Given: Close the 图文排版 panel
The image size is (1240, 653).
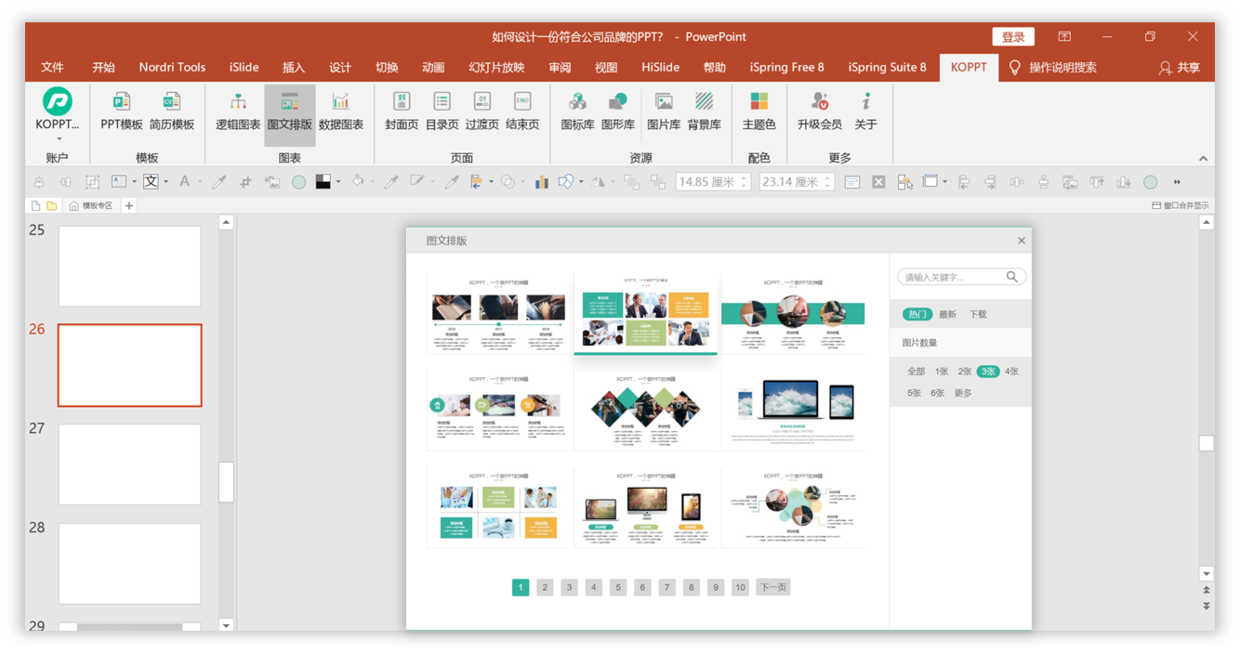Looking at the screenshot, I should [1021, 240].
